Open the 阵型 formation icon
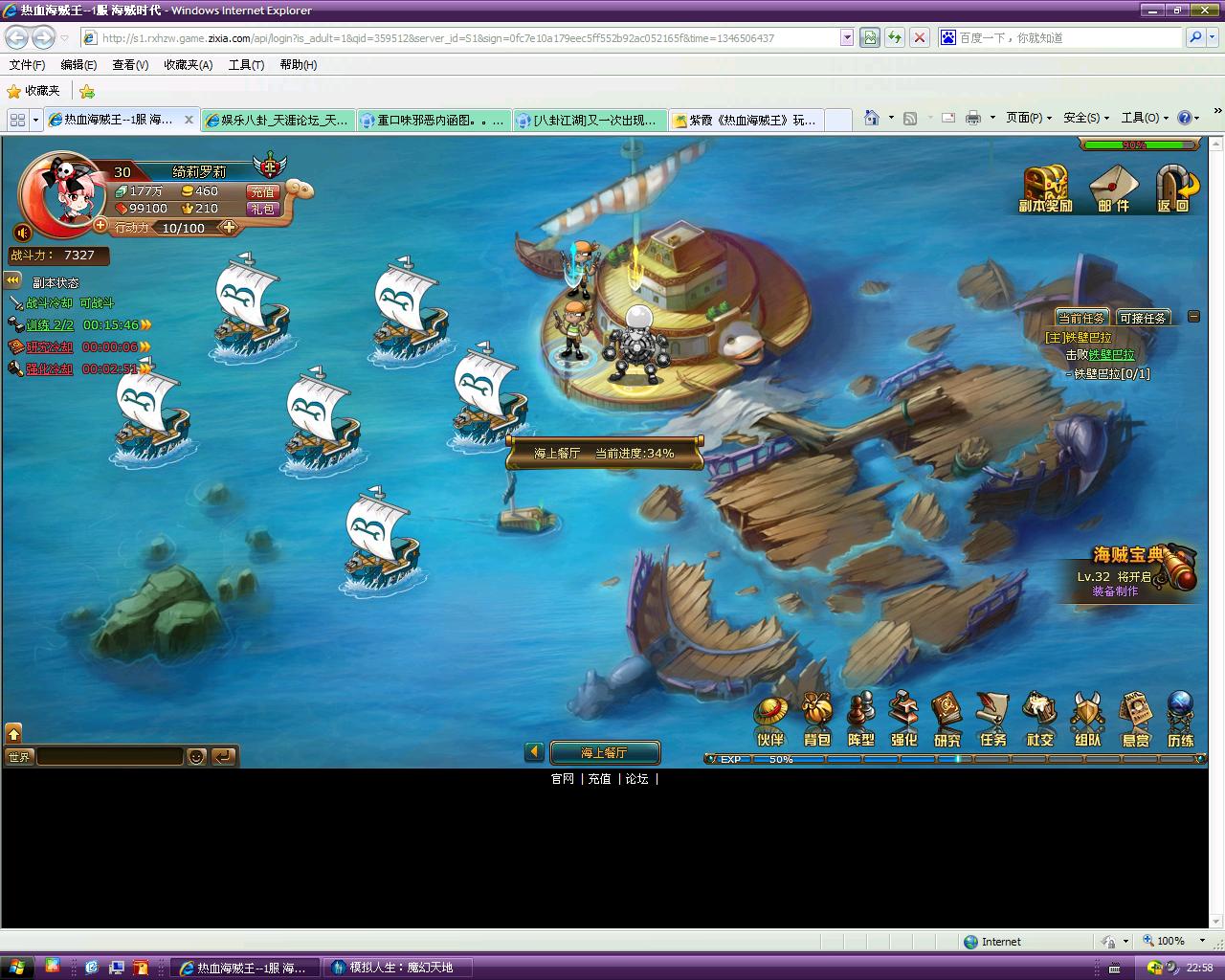This screenshot has height=980, width=1225. [x=861, y=720]
